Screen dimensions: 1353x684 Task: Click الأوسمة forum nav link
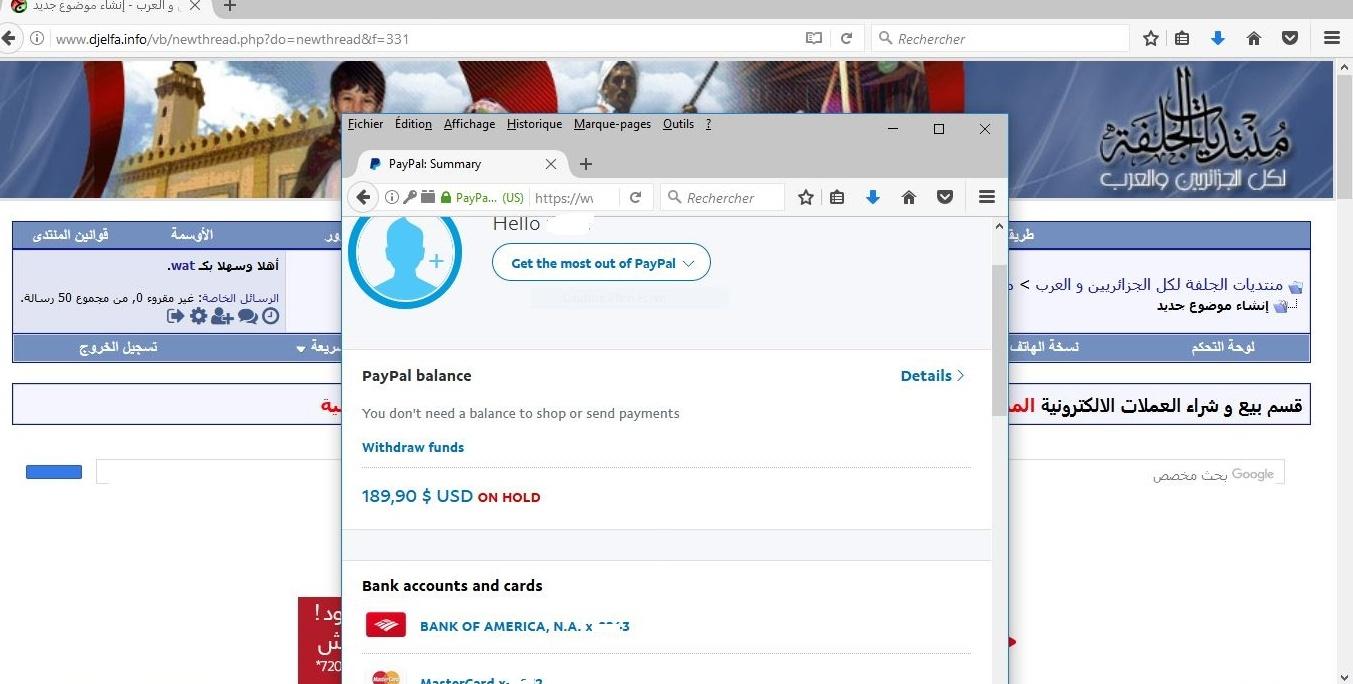(191, 235)
